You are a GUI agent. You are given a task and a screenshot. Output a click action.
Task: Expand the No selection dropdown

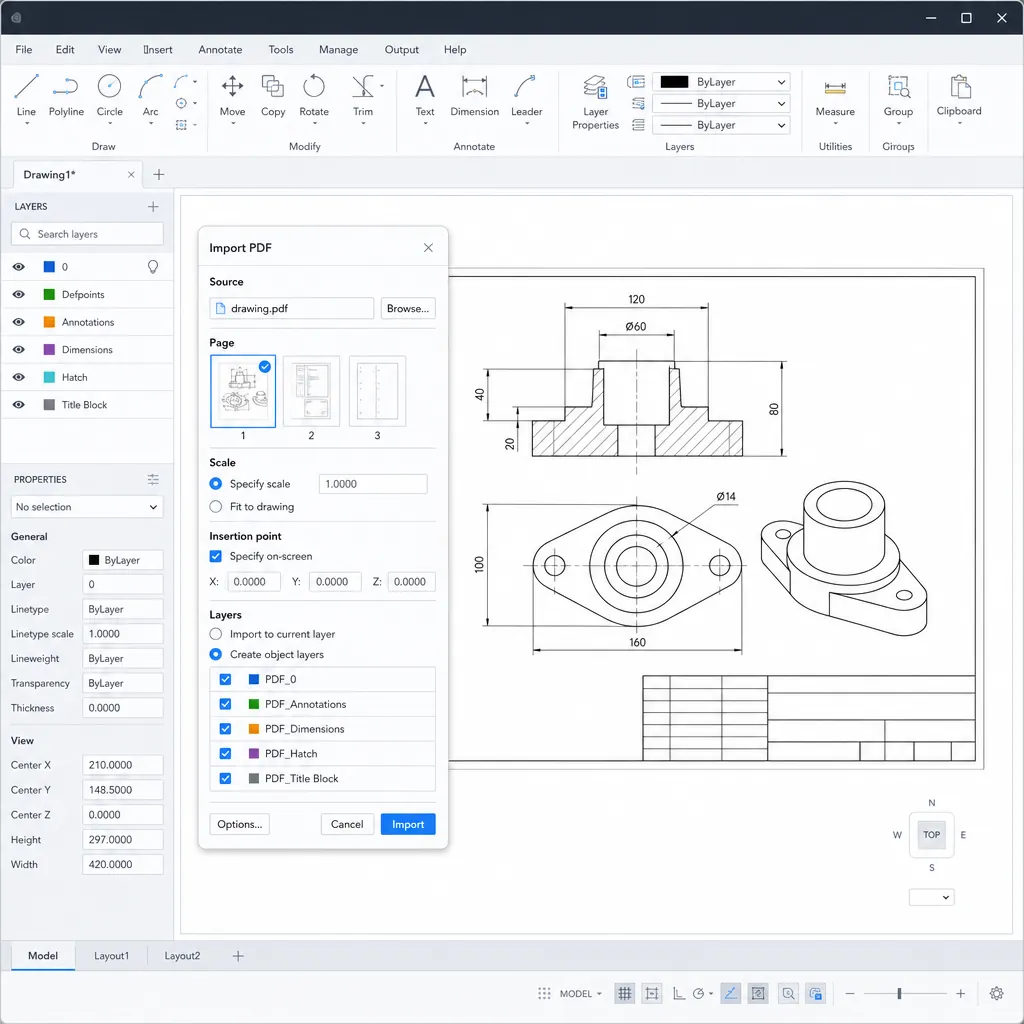[87, 507]
